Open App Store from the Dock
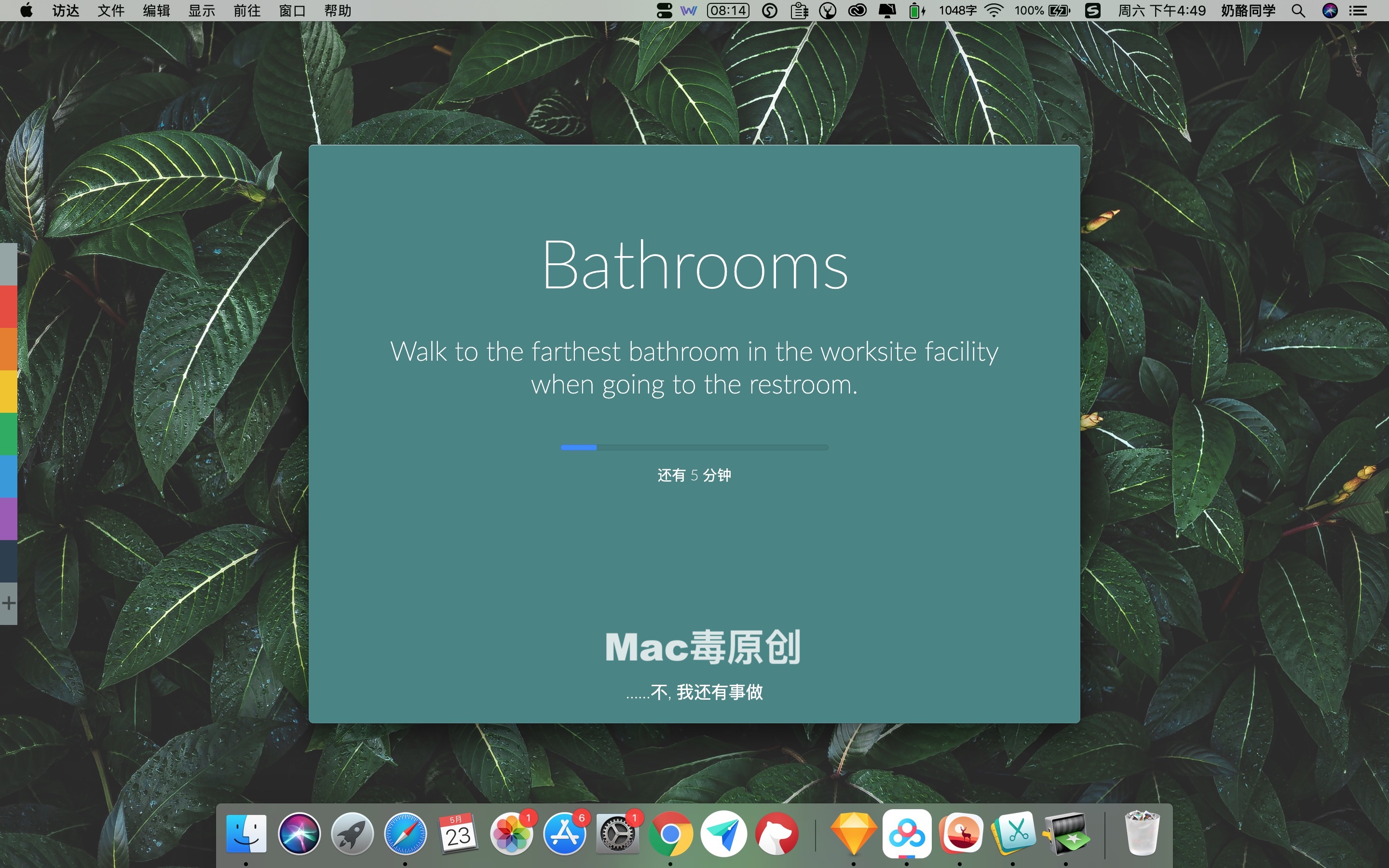Screen dimensions: 1389x868 564,834
